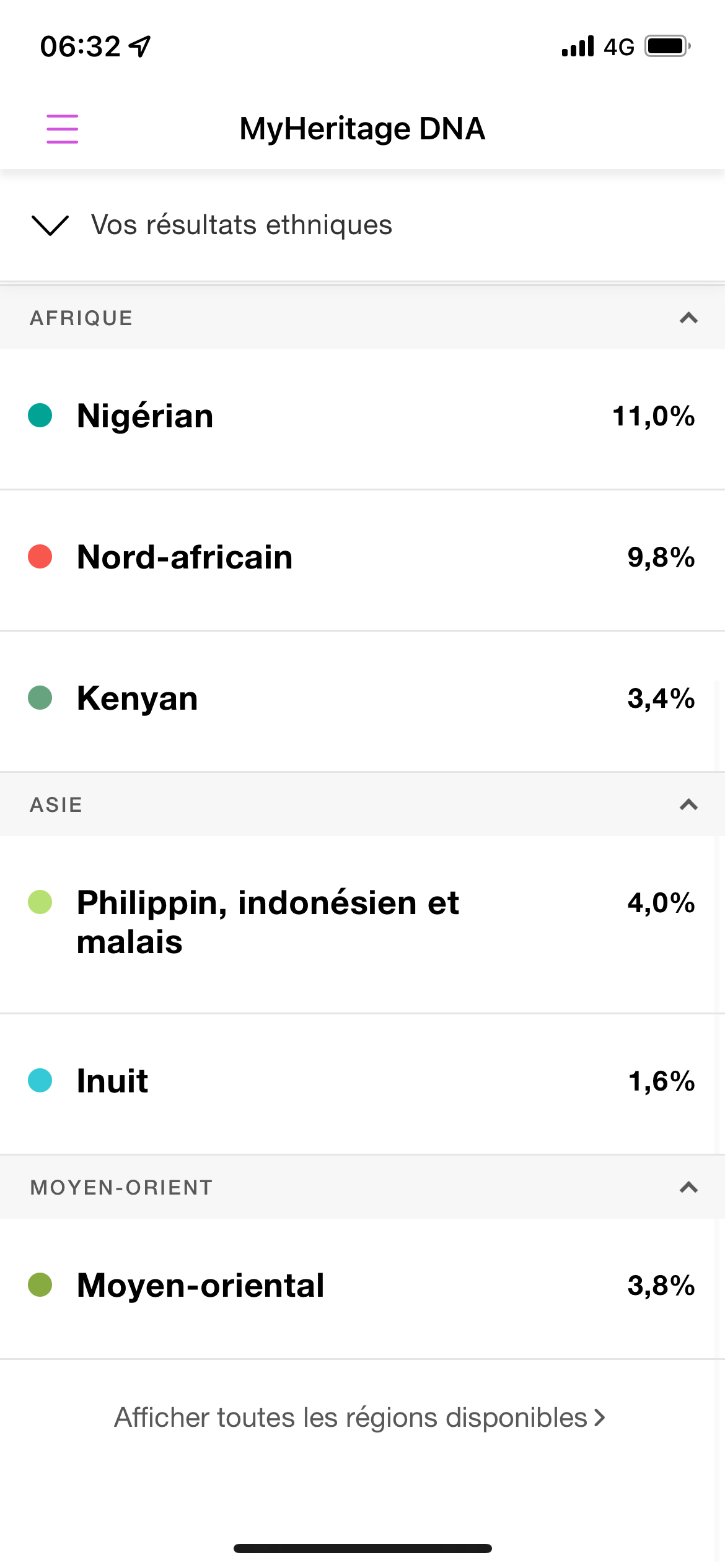Tap the light green Philippin color dot
Screen dimensions: 725x1568
coord(40,902)
